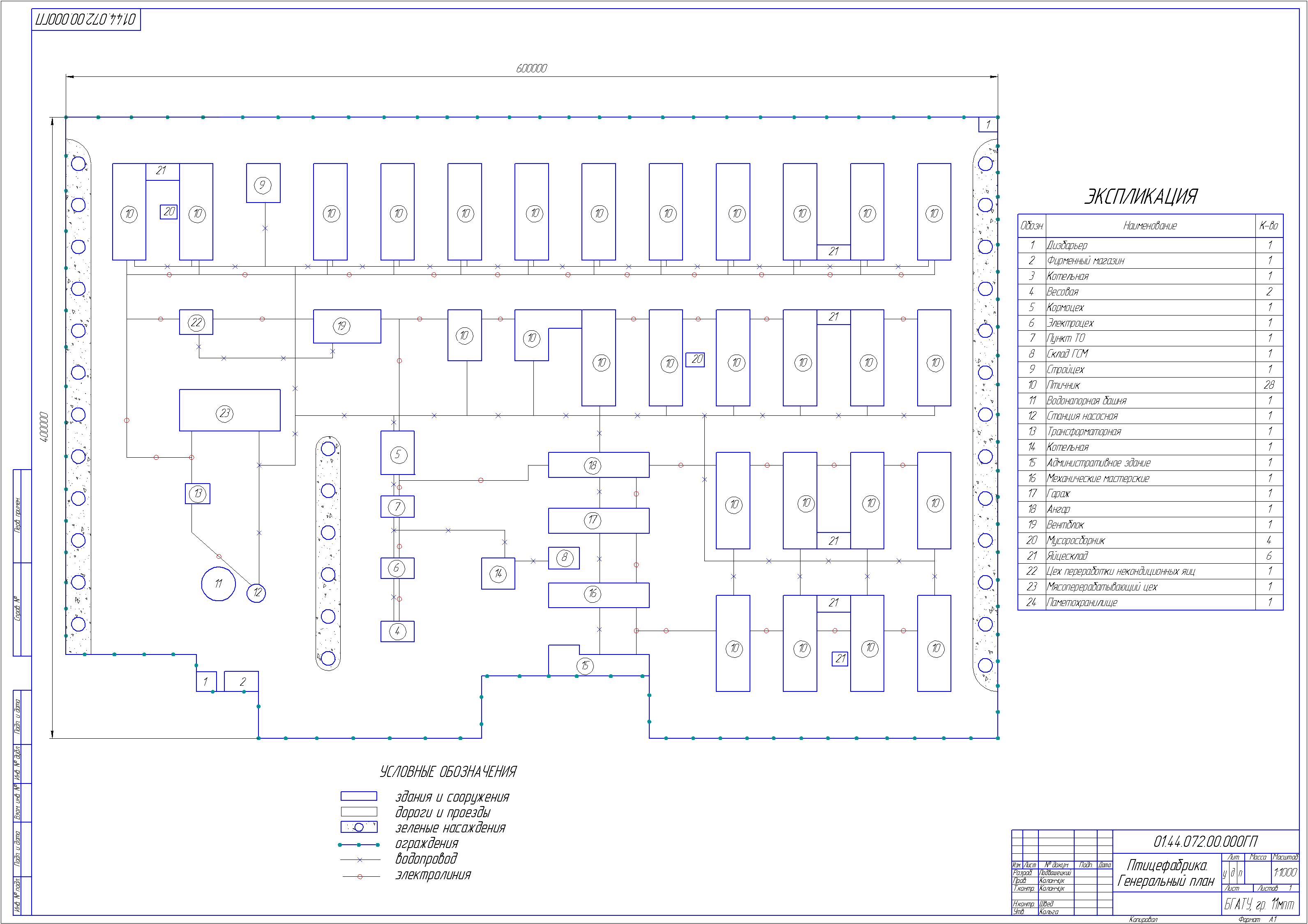Click building 2 near the entrance
Screen dimensions: 1308x924
click(241, 681)
